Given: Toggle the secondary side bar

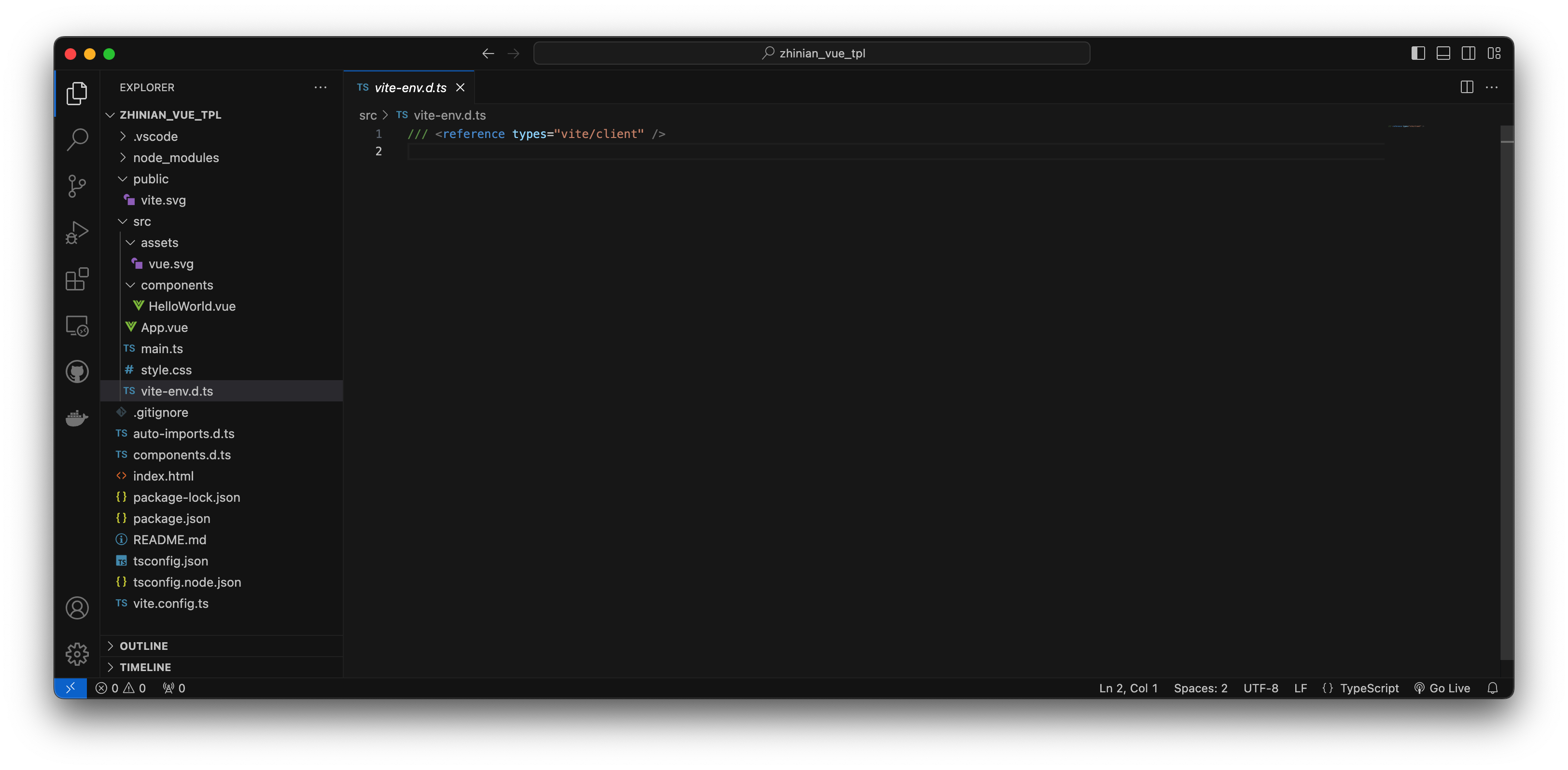Looking at the screenshot, I should (x=1468, y=54).
